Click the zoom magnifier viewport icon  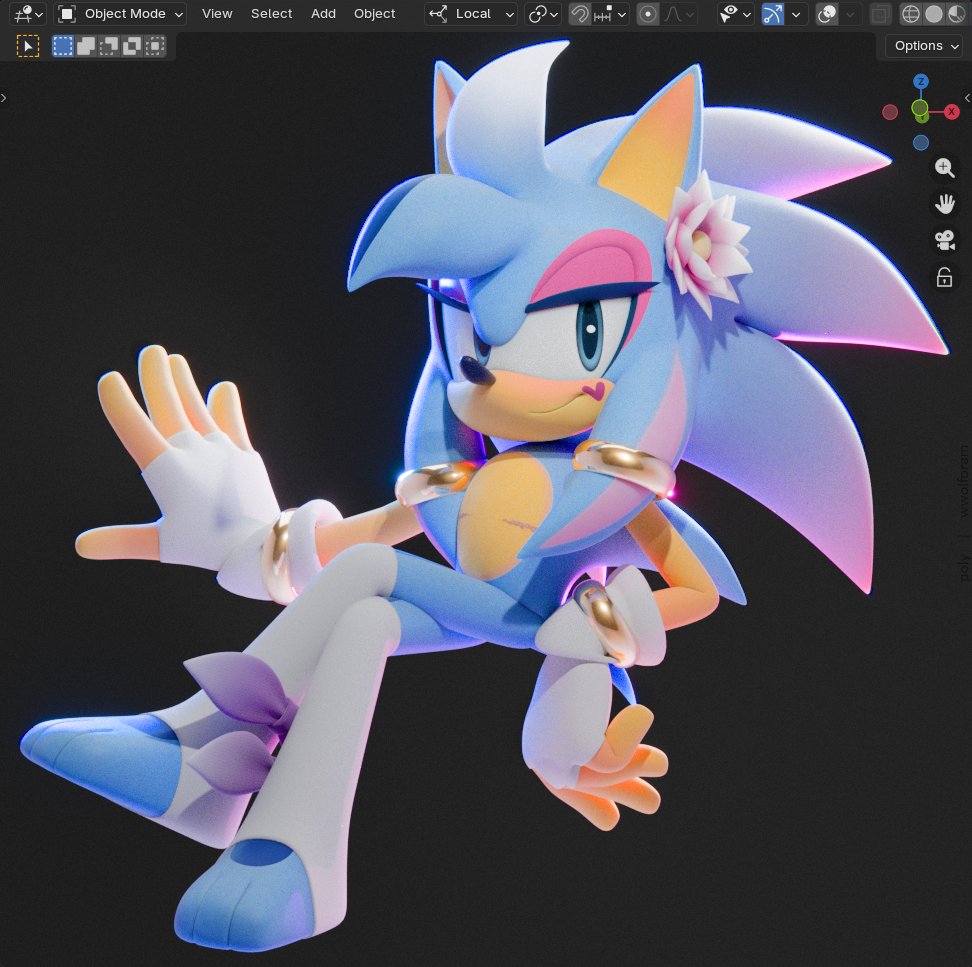[944, 167]
